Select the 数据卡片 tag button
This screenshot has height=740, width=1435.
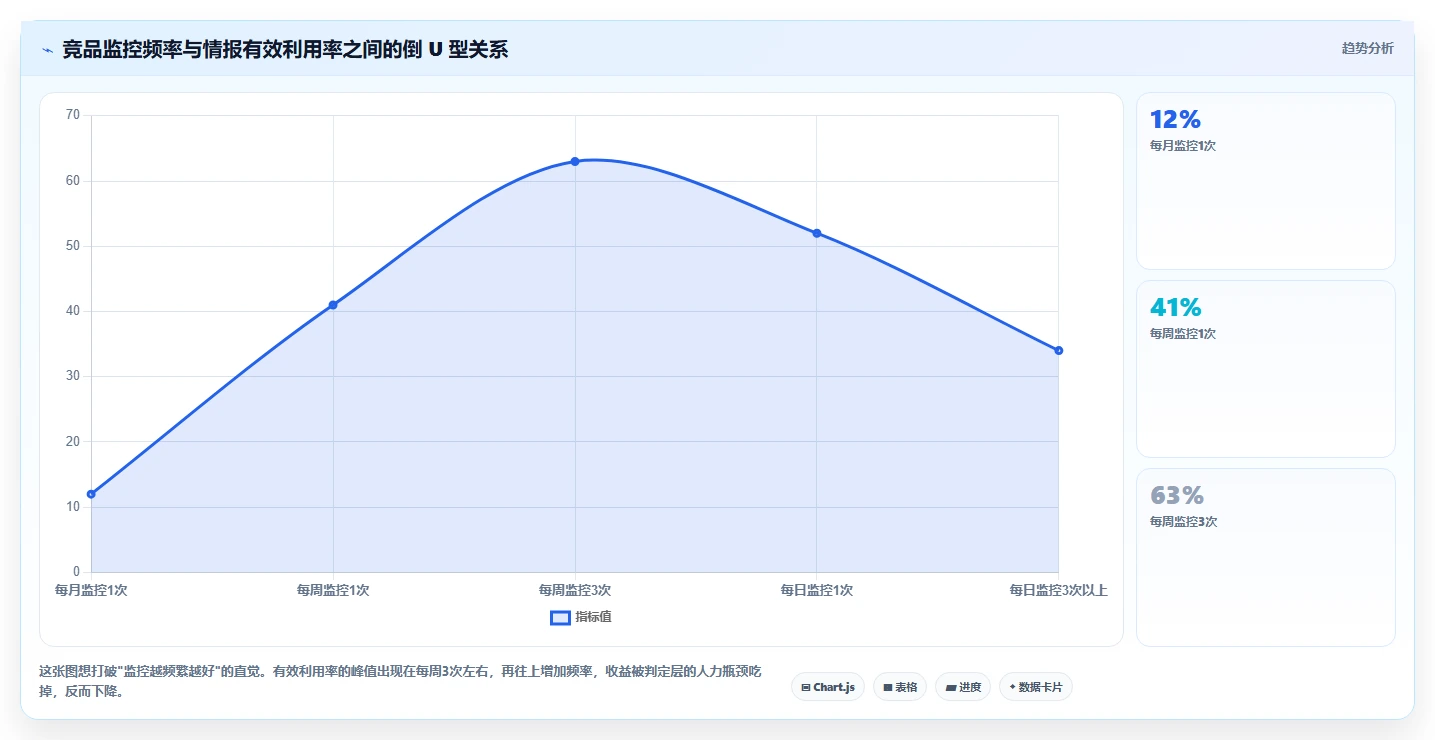(x=1035, y=687)
